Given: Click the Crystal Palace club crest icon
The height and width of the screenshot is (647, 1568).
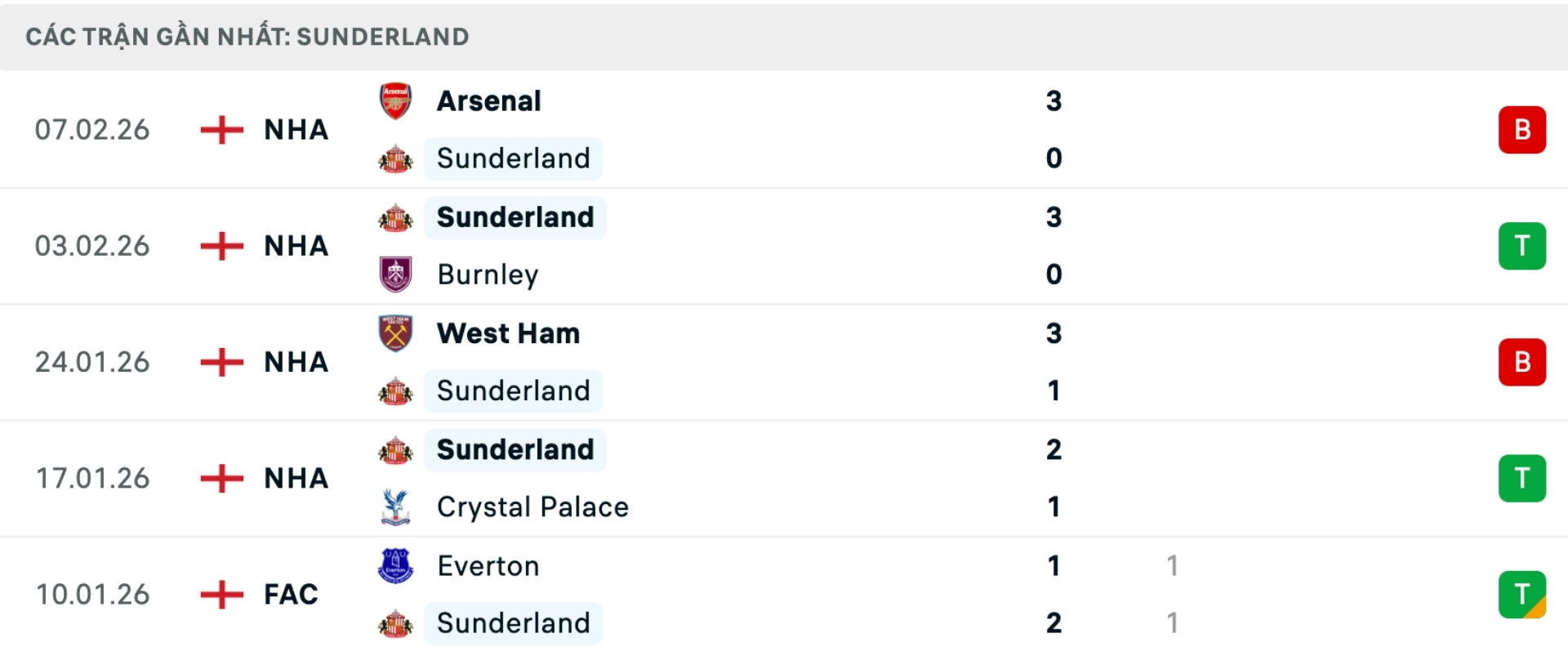Looking at the screenshot, I should 395,506.
